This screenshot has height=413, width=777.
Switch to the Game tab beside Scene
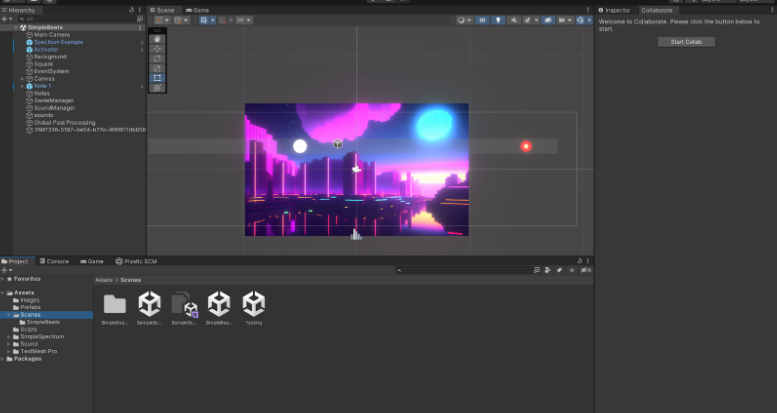coord(197,10)
